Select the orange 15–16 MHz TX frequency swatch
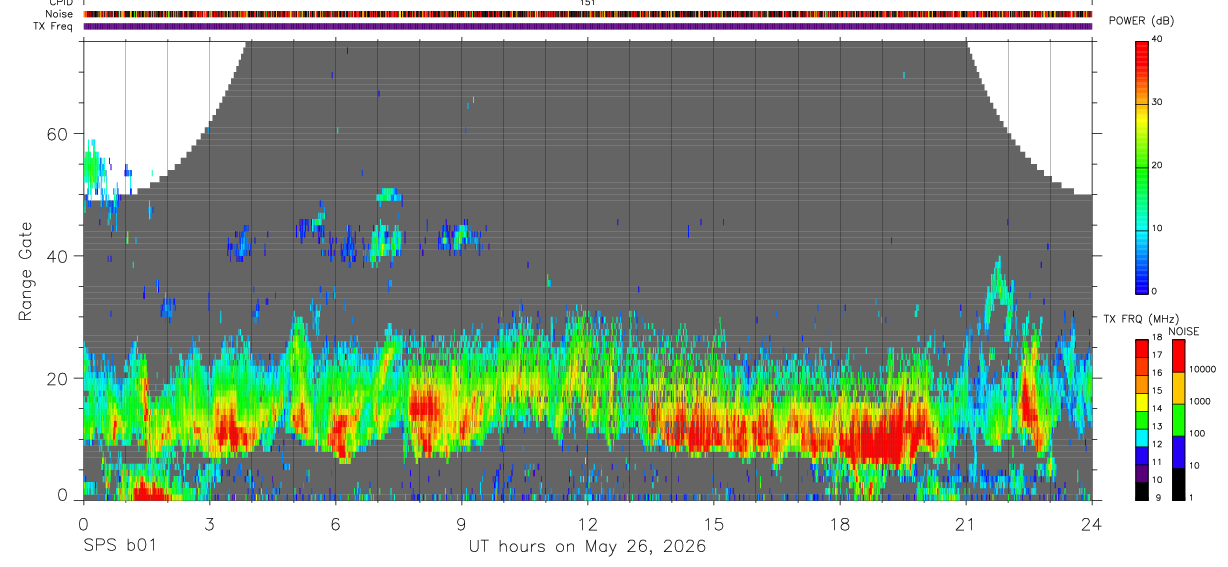Image resolution: width=1228 pixels, height=567 pixels. (x=1142, y=383)
